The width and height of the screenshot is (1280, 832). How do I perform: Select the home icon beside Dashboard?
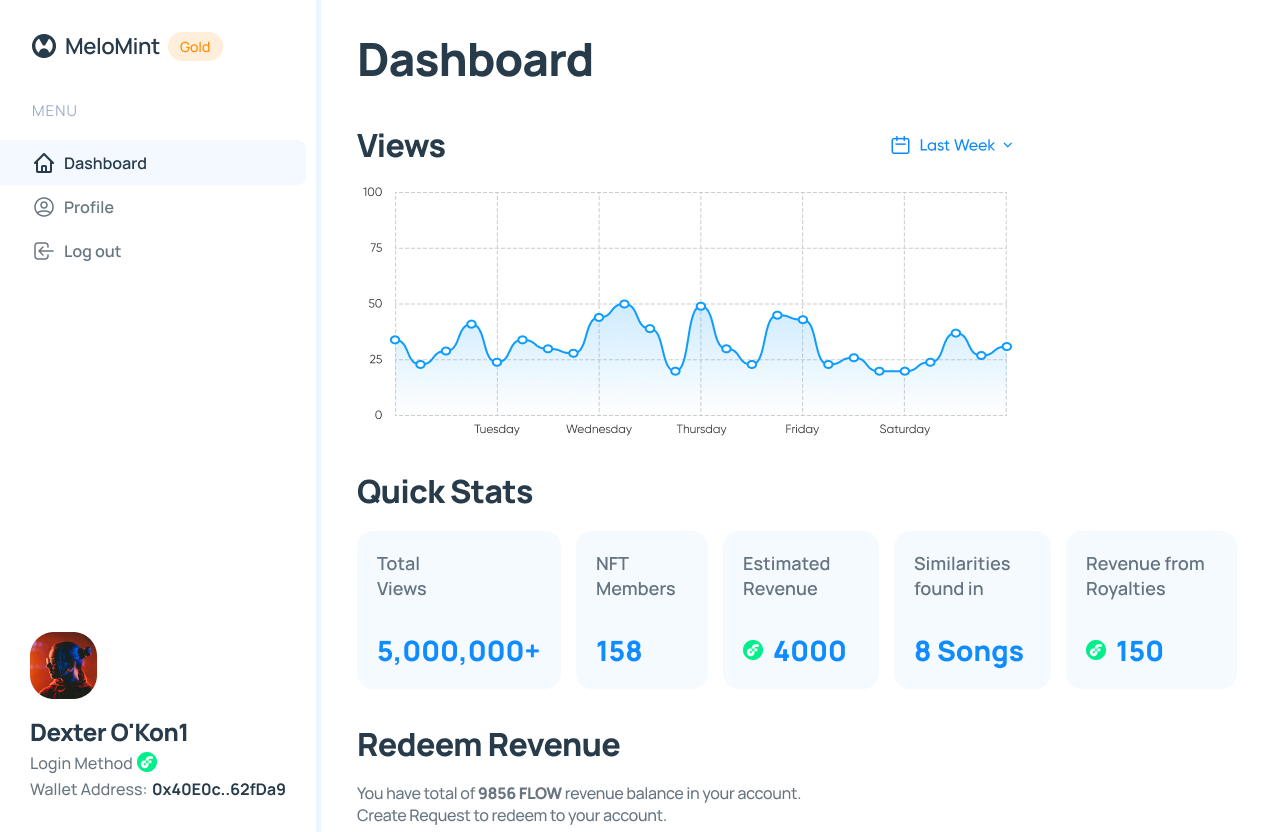point(44,162)
